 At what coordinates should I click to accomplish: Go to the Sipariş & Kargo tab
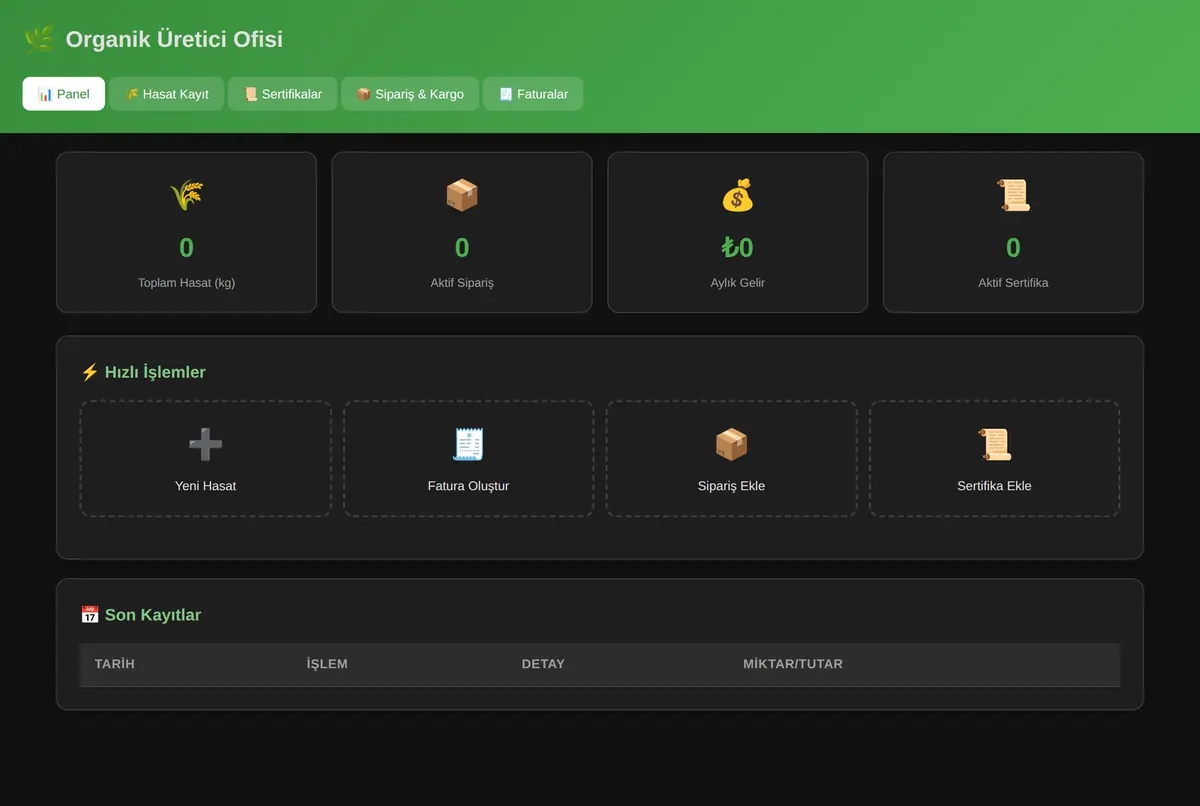pos(410,94)
